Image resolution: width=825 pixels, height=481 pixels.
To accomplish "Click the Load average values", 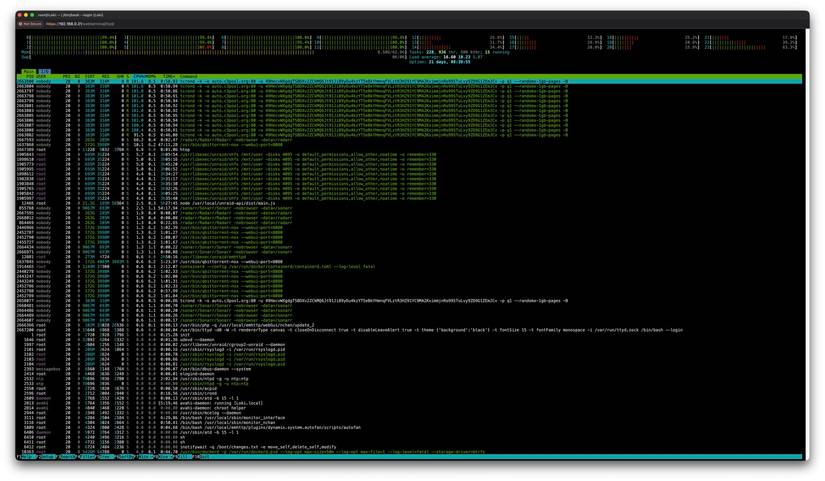I will point(463,57).
